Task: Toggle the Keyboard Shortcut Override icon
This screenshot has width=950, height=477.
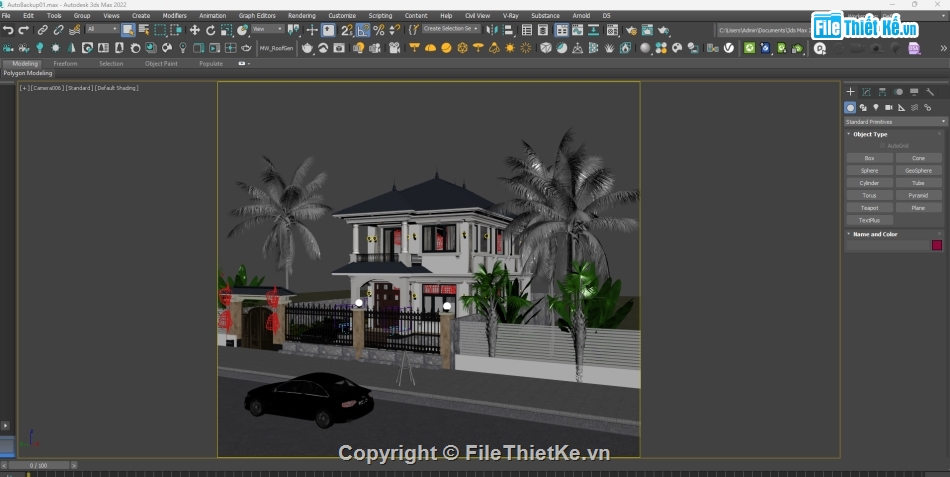Action: click(328, 30)
